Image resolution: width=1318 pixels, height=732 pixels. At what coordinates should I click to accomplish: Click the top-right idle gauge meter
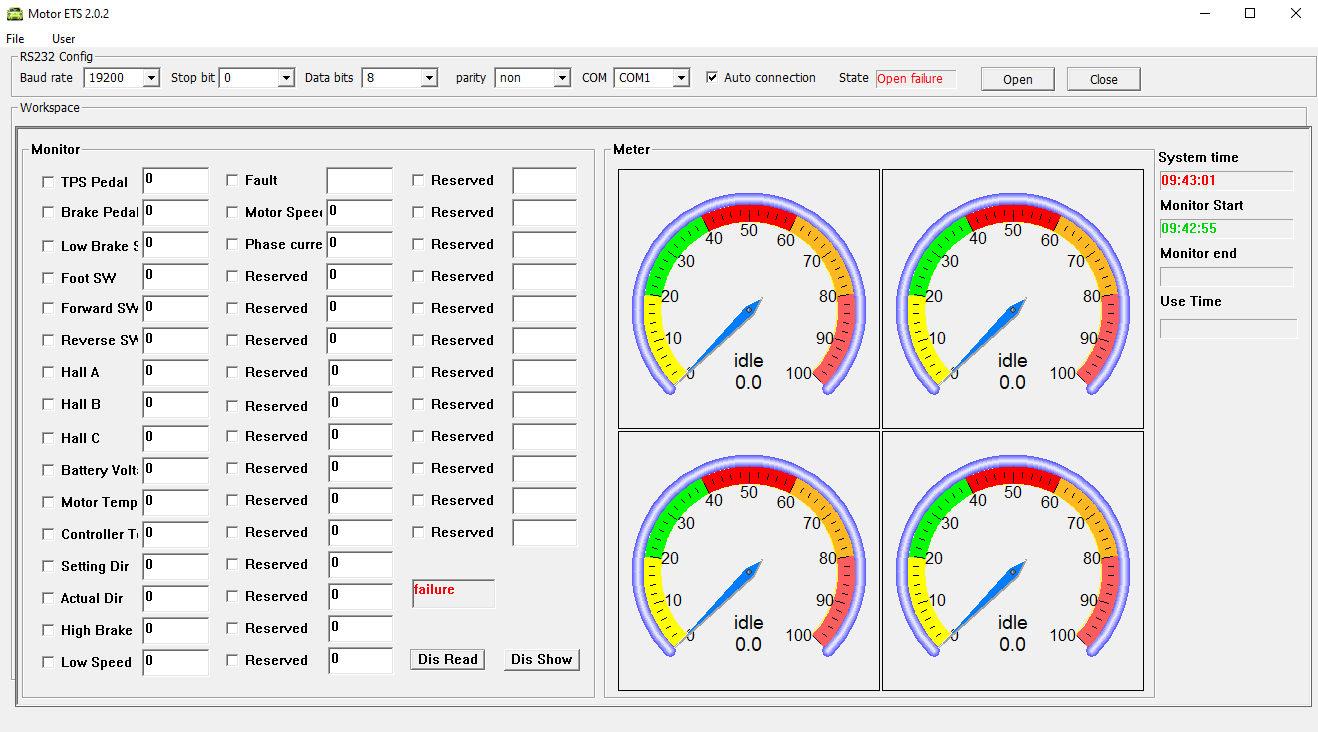tap(1013, 299)
